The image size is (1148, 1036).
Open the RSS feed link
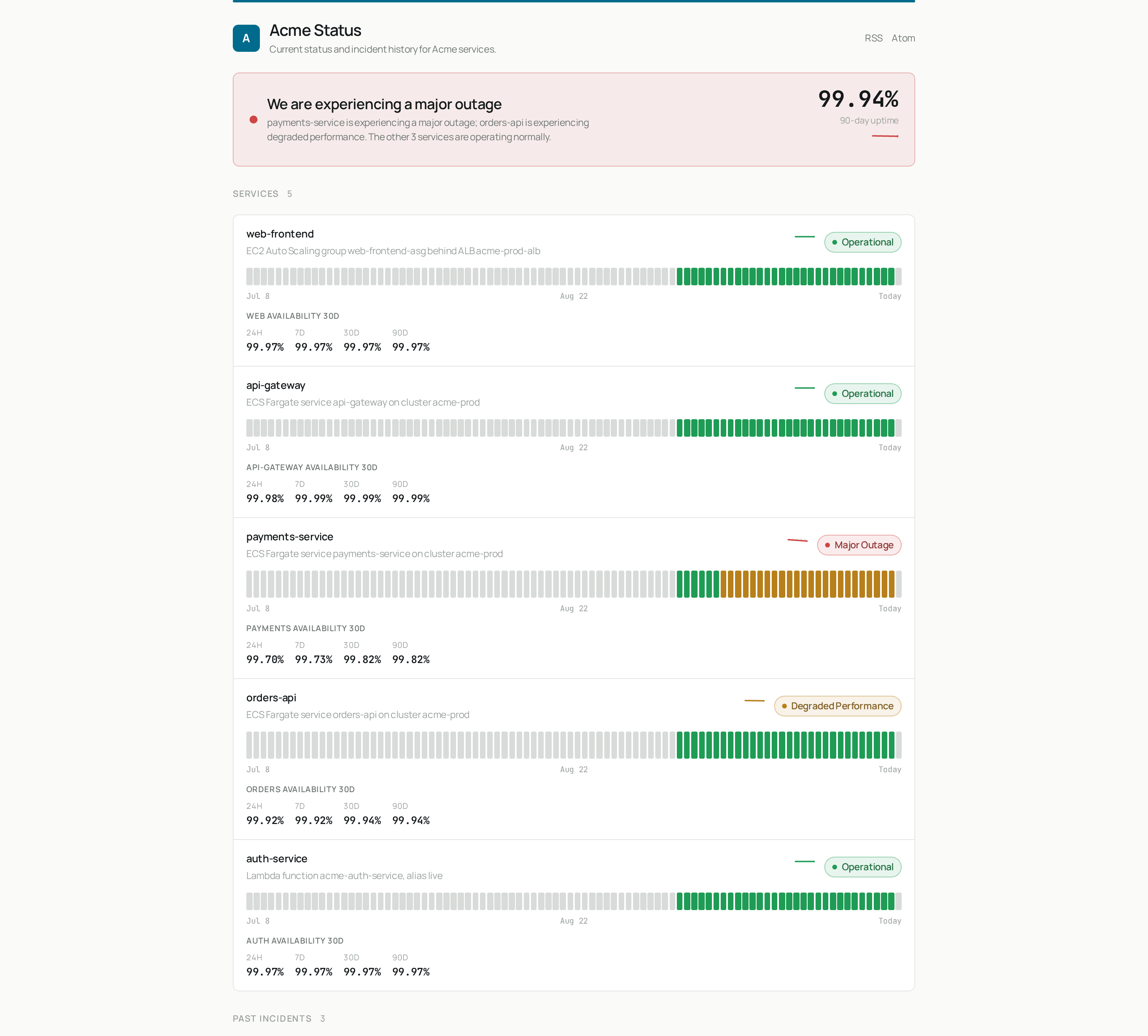pos(873,38)
